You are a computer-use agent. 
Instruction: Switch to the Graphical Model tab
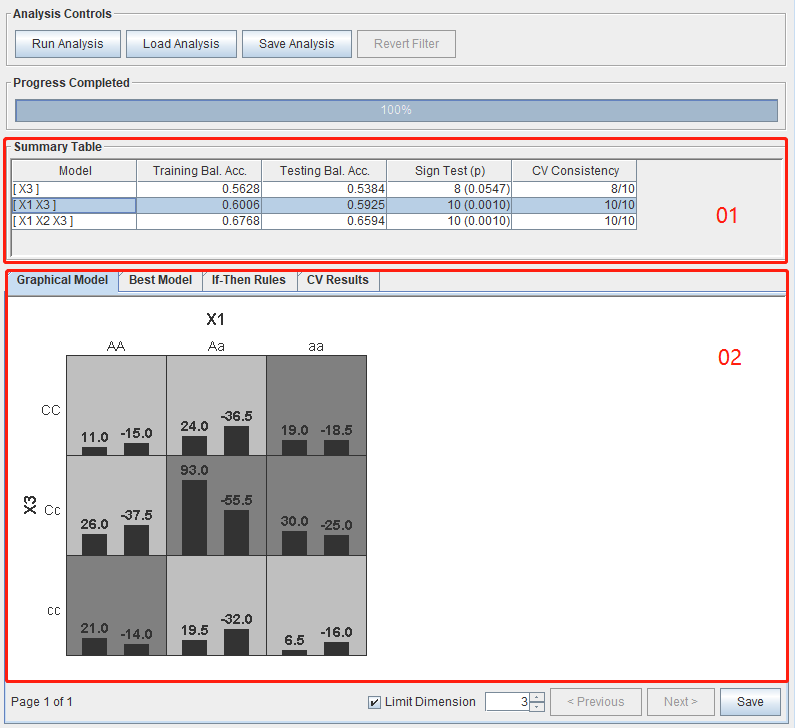point(62,280)
